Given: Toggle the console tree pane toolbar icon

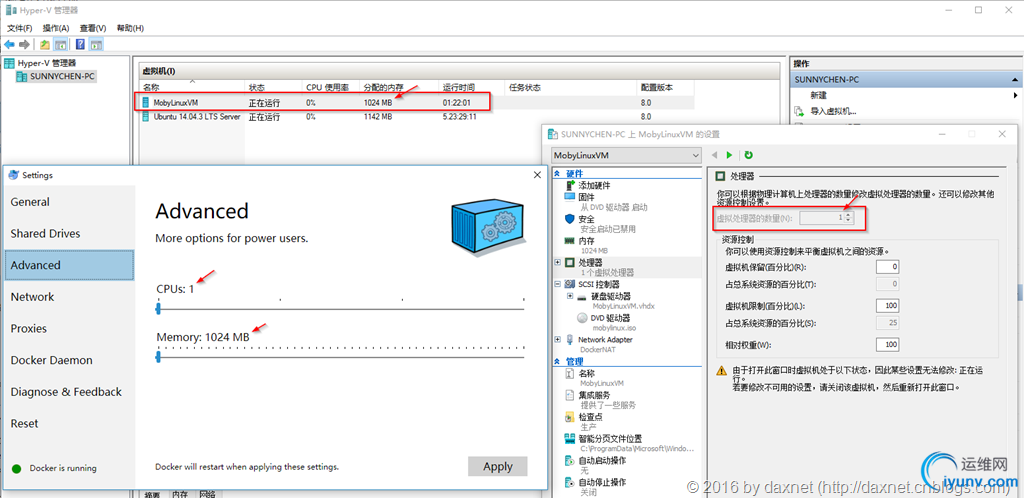Looking at the screenshot, I should [59, 44].
